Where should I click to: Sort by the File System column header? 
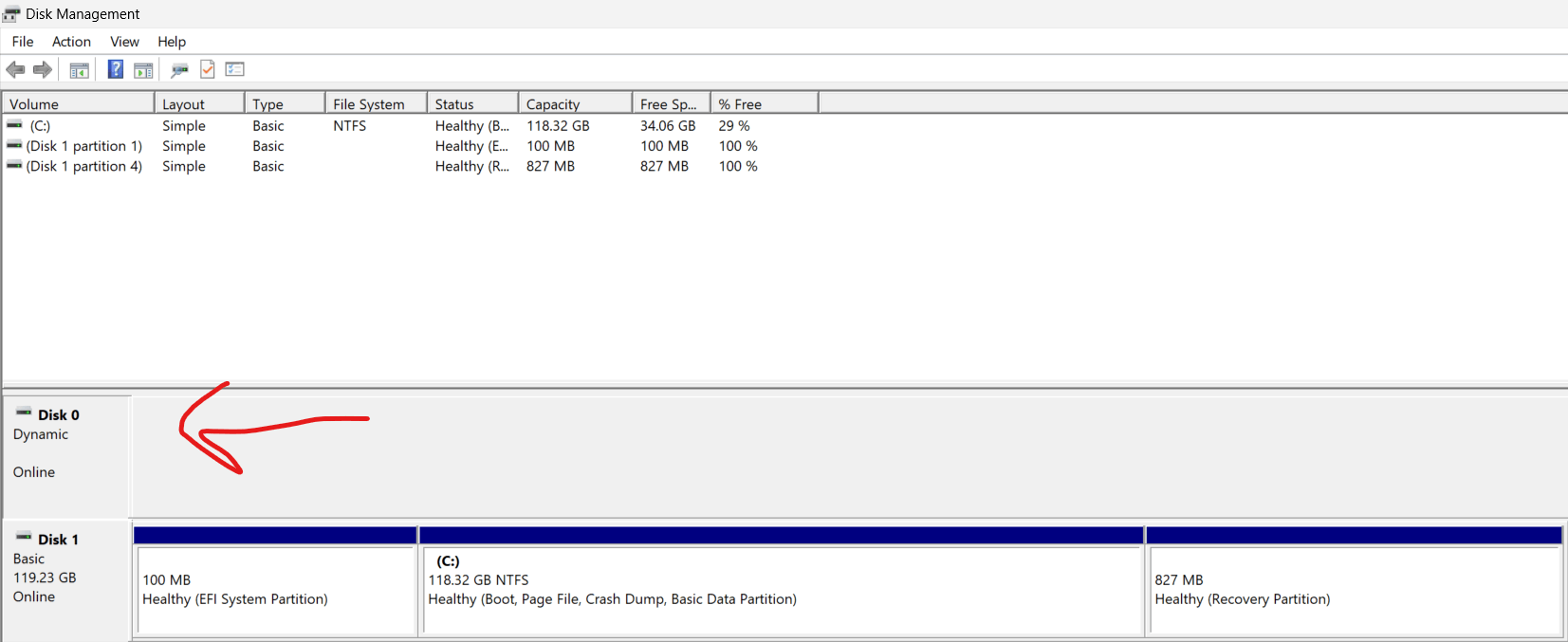(376, 103)
